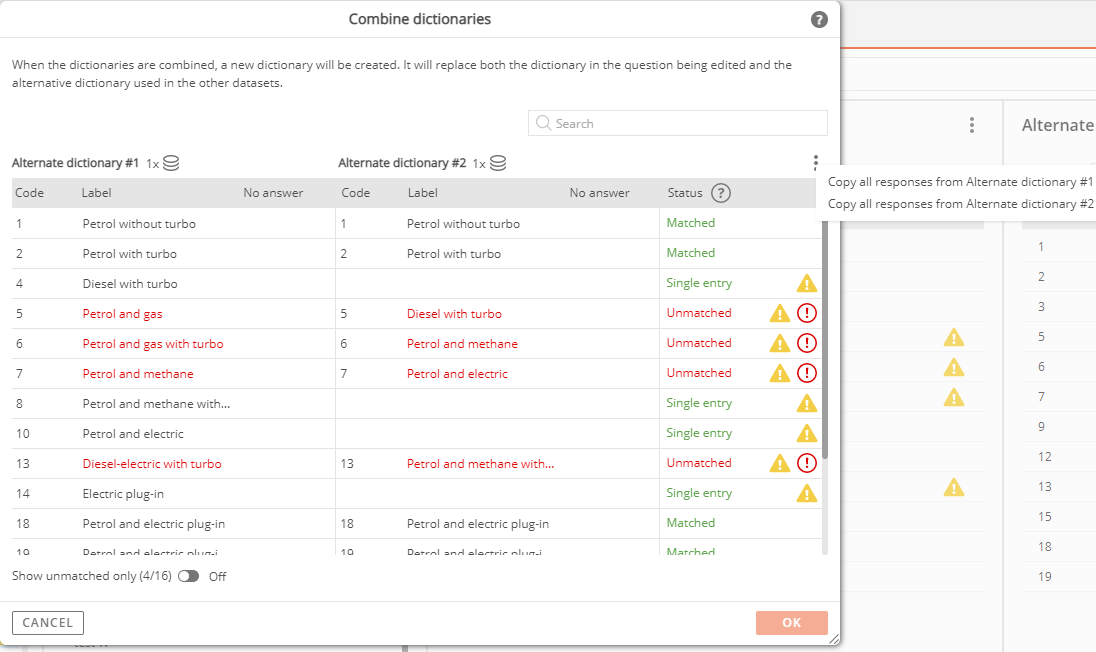Screen dimensions: 1096x652
Task: Click red error circle on Petrol and gas row
Action: click(807, 313)
